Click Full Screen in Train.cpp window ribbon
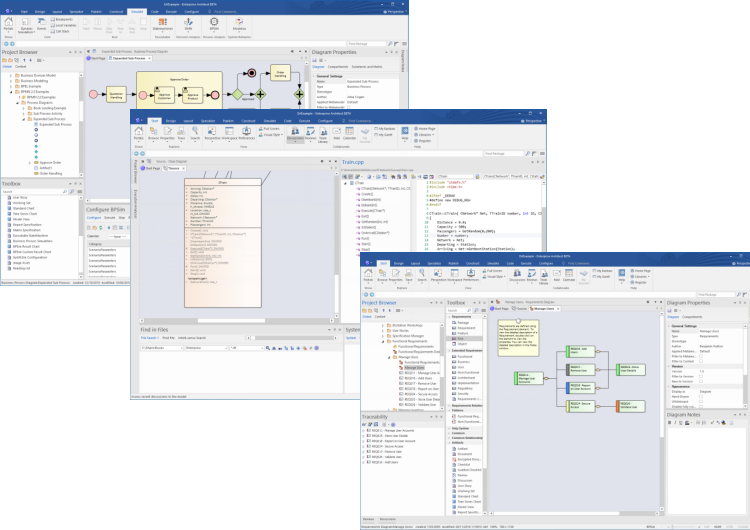Image resolution: width=750 pixels, height=530 pixels. [x=269, y=129]
